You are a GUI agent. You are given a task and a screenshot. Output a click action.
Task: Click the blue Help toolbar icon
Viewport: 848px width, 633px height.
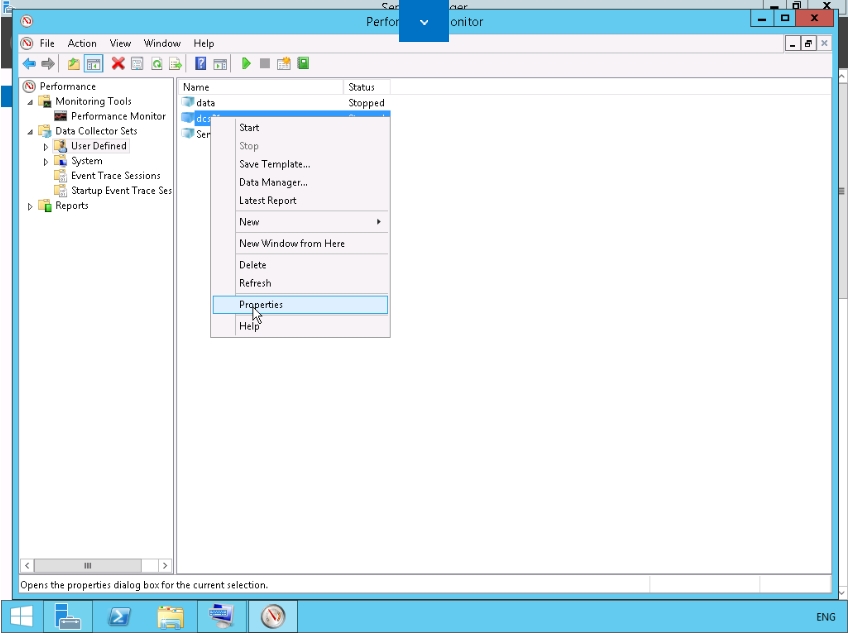pos(201,64)
